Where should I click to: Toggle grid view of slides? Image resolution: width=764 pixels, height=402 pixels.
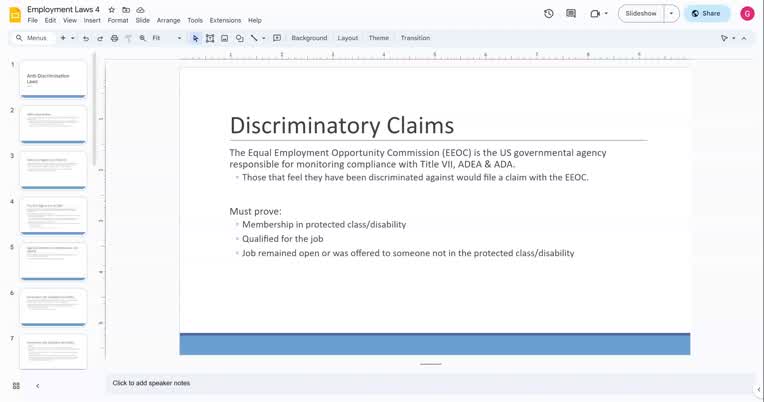pos(16,385)
